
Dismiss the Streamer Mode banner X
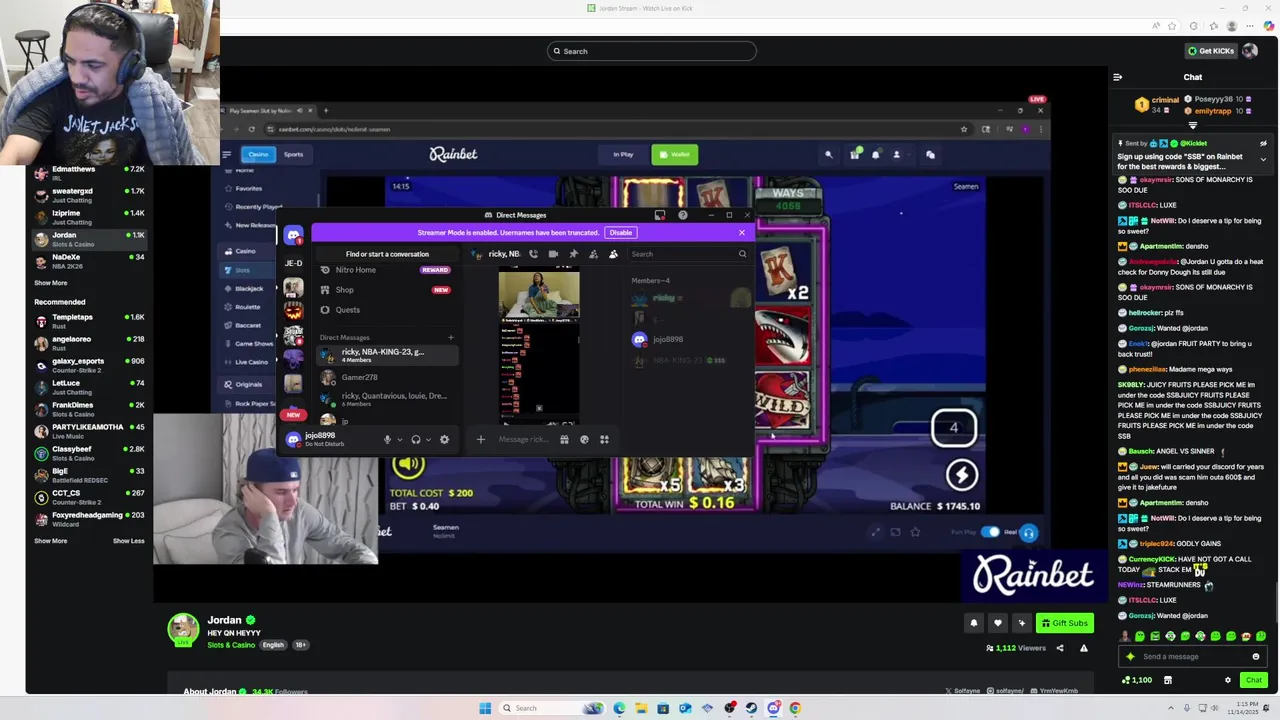click(x=742, y=233)
